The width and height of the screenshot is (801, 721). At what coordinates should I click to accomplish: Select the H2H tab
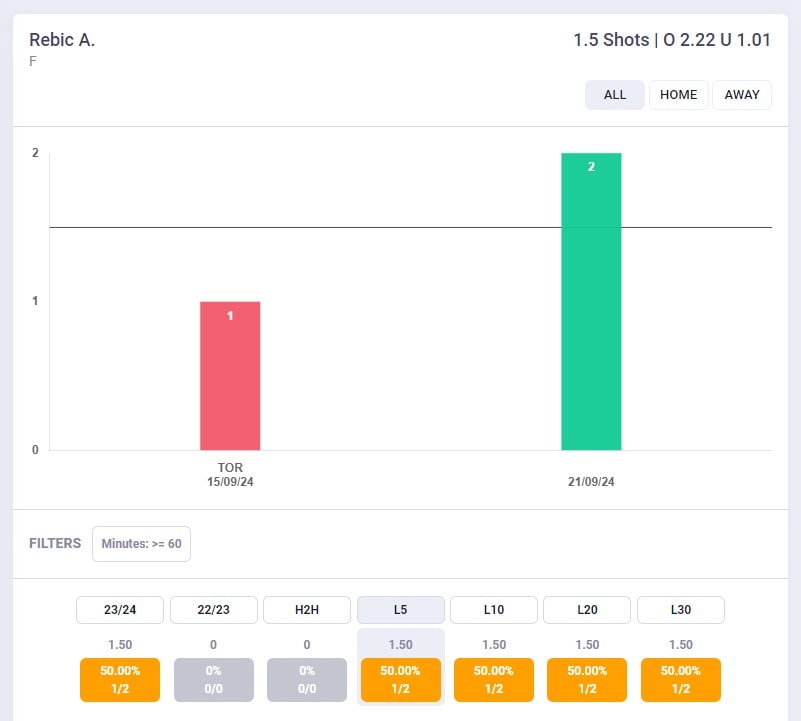pos(307,610)
